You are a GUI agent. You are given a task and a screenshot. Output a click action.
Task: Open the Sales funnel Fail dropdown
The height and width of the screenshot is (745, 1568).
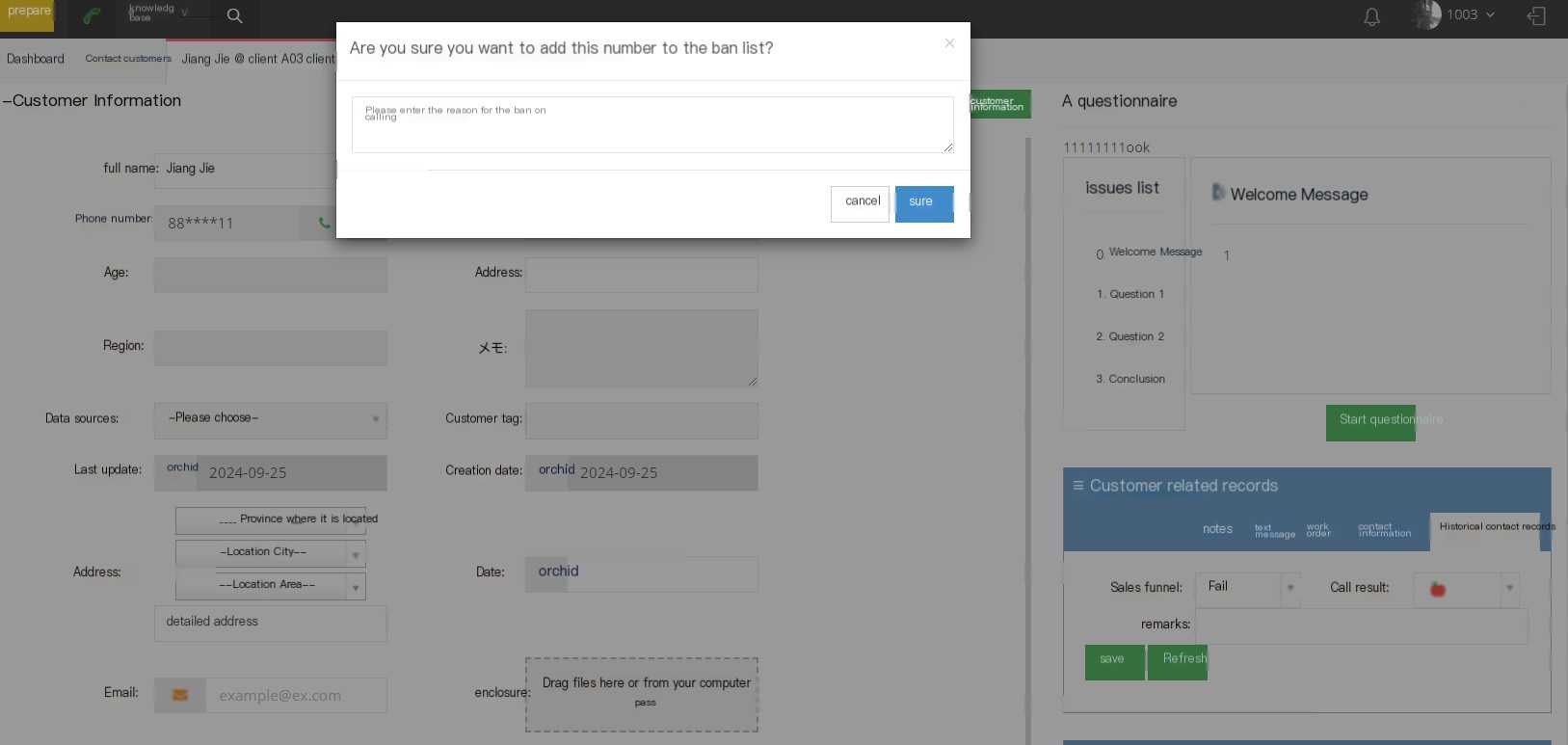pyautogui.click(x=1247, y=588)
